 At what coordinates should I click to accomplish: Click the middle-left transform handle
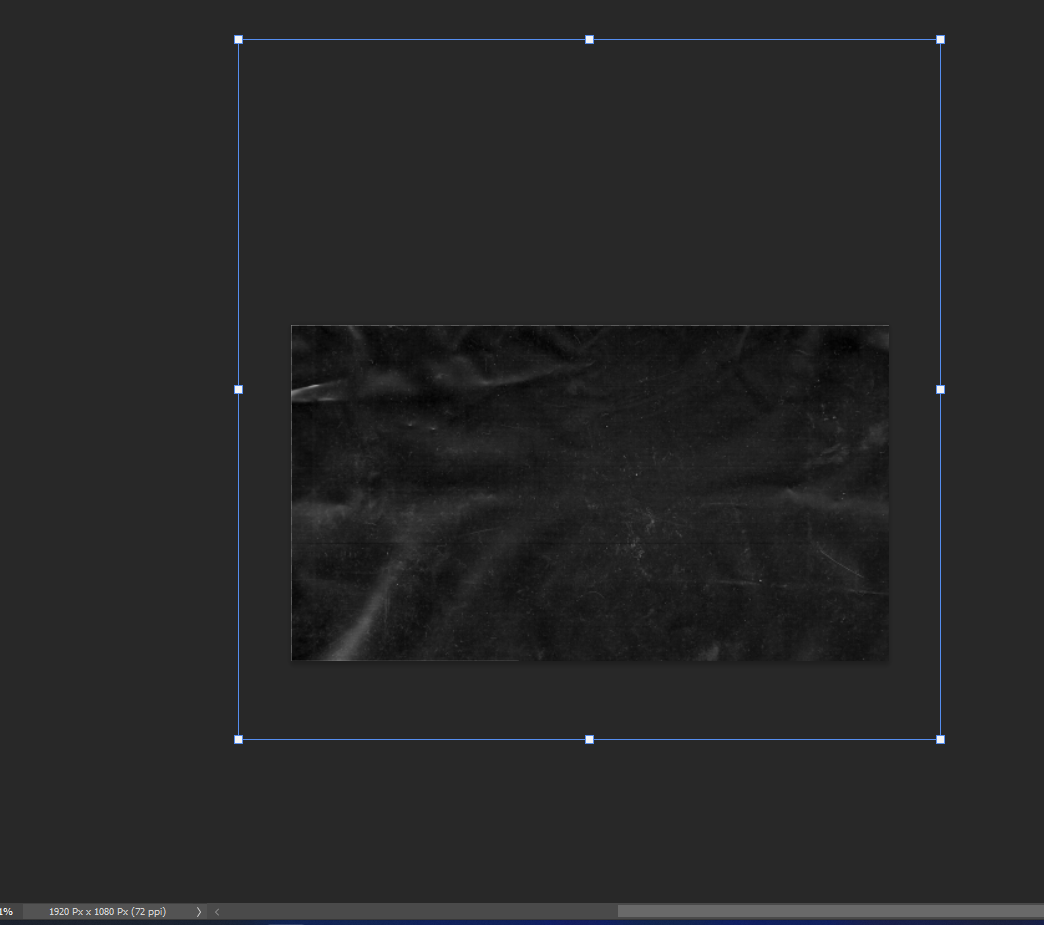(239, 389)
